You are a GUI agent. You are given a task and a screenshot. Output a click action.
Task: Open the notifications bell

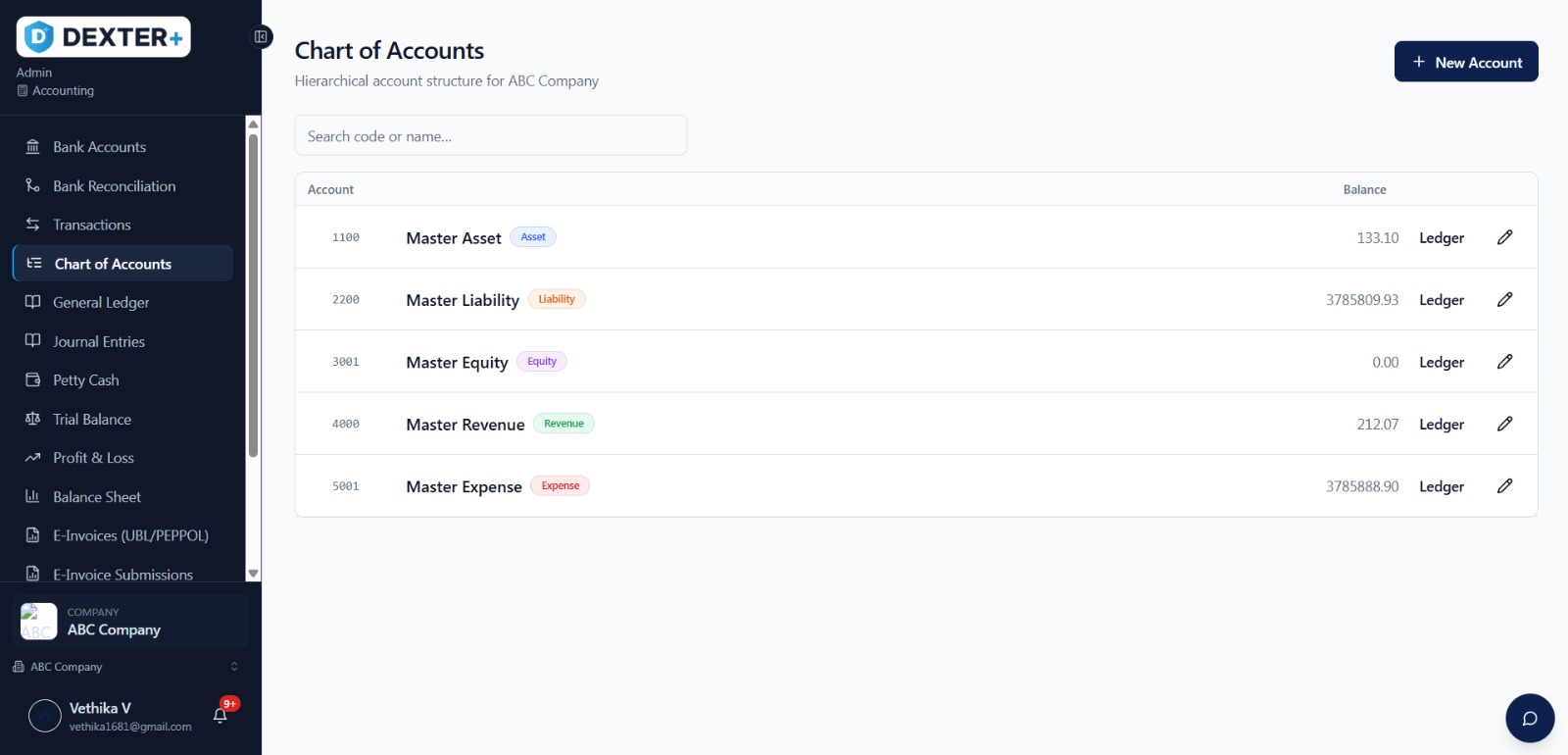(220, 715)
